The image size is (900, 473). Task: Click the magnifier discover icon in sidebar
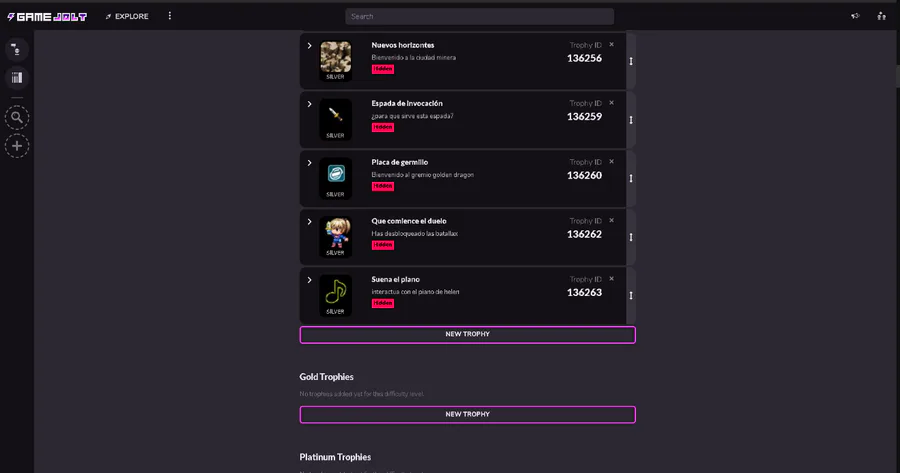(x=17, y=117)
